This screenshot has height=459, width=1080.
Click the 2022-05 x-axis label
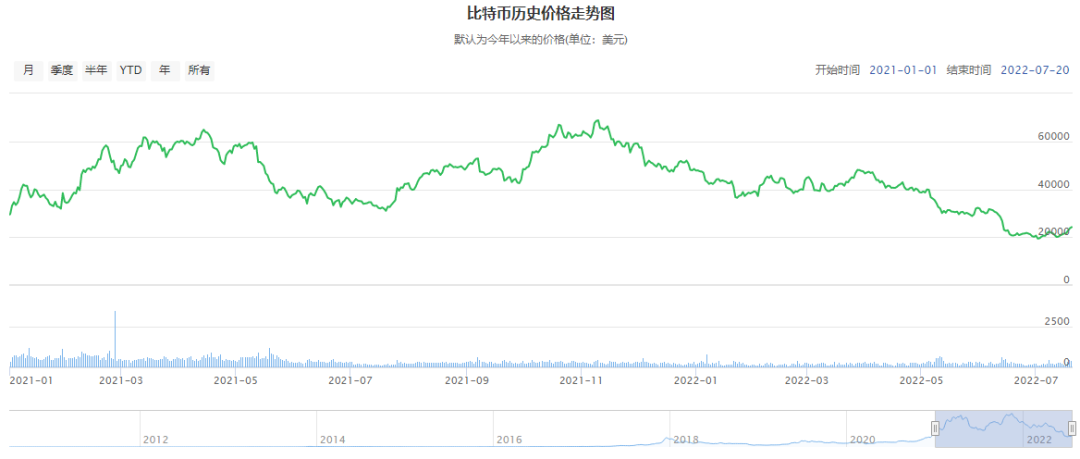click(922, 380)
